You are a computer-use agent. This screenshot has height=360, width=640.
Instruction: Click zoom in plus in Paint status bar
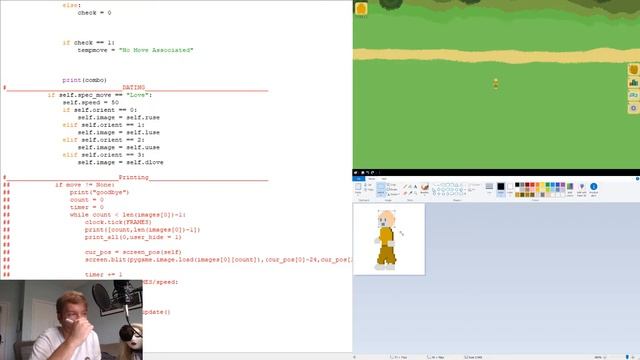coord(633,357)
